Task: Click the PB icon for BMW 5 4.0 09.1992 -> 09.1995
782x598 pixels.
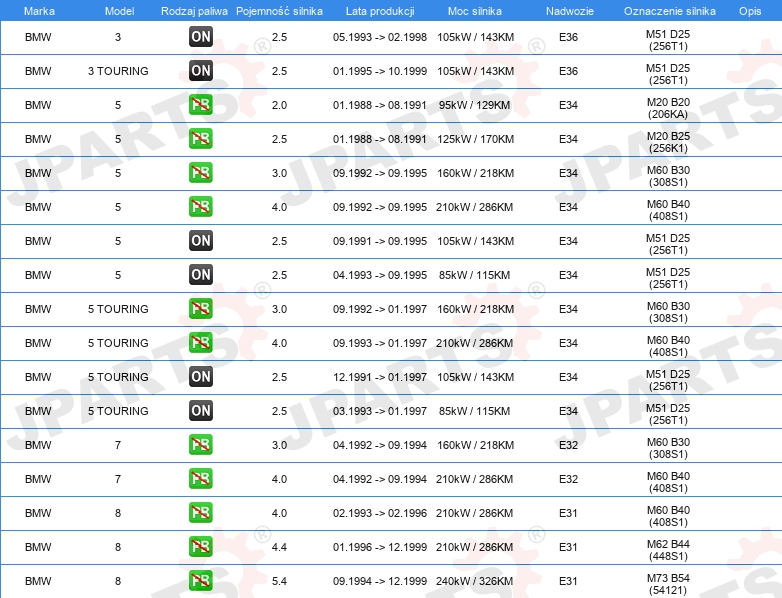Action: pos(201,206)
